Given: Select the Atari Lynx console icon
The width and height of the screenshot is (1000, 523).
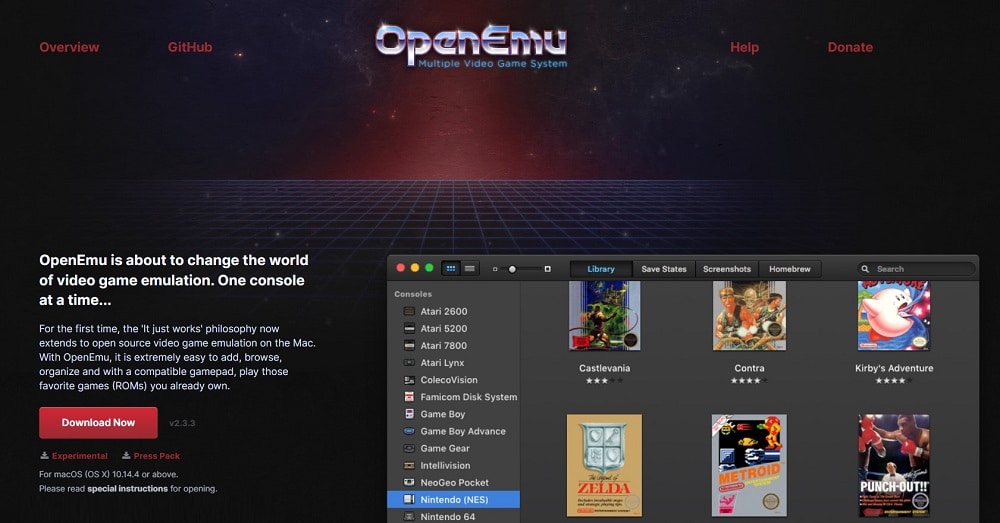Looking at the screenshot, I should [x=409, y=363].
